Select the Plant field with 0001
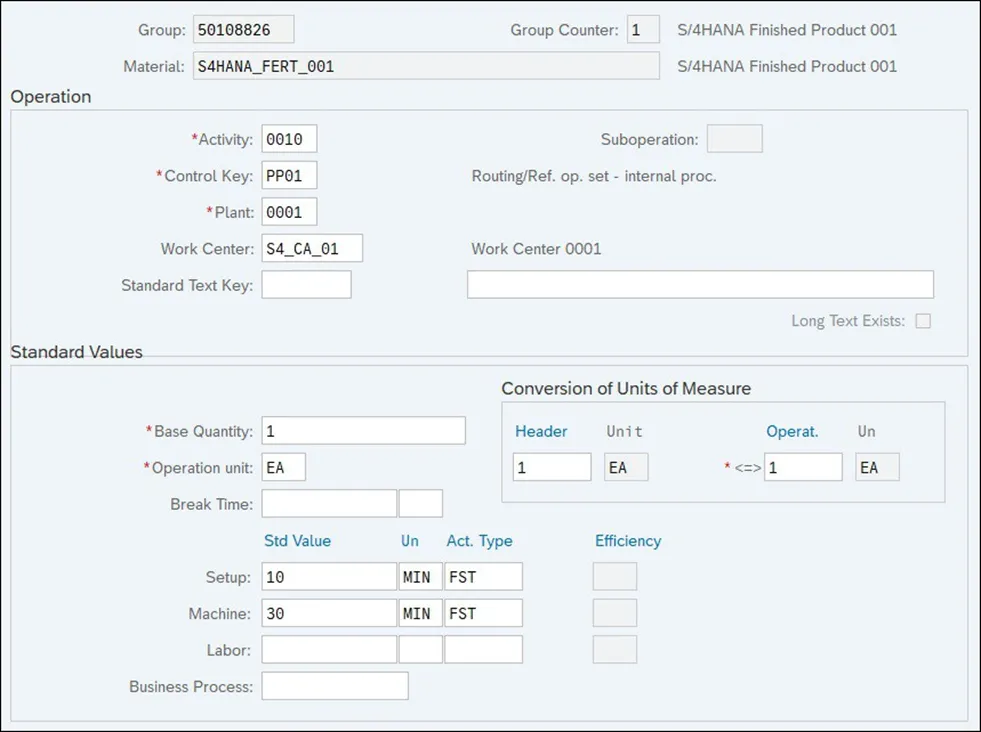 (x=289, y=212)
